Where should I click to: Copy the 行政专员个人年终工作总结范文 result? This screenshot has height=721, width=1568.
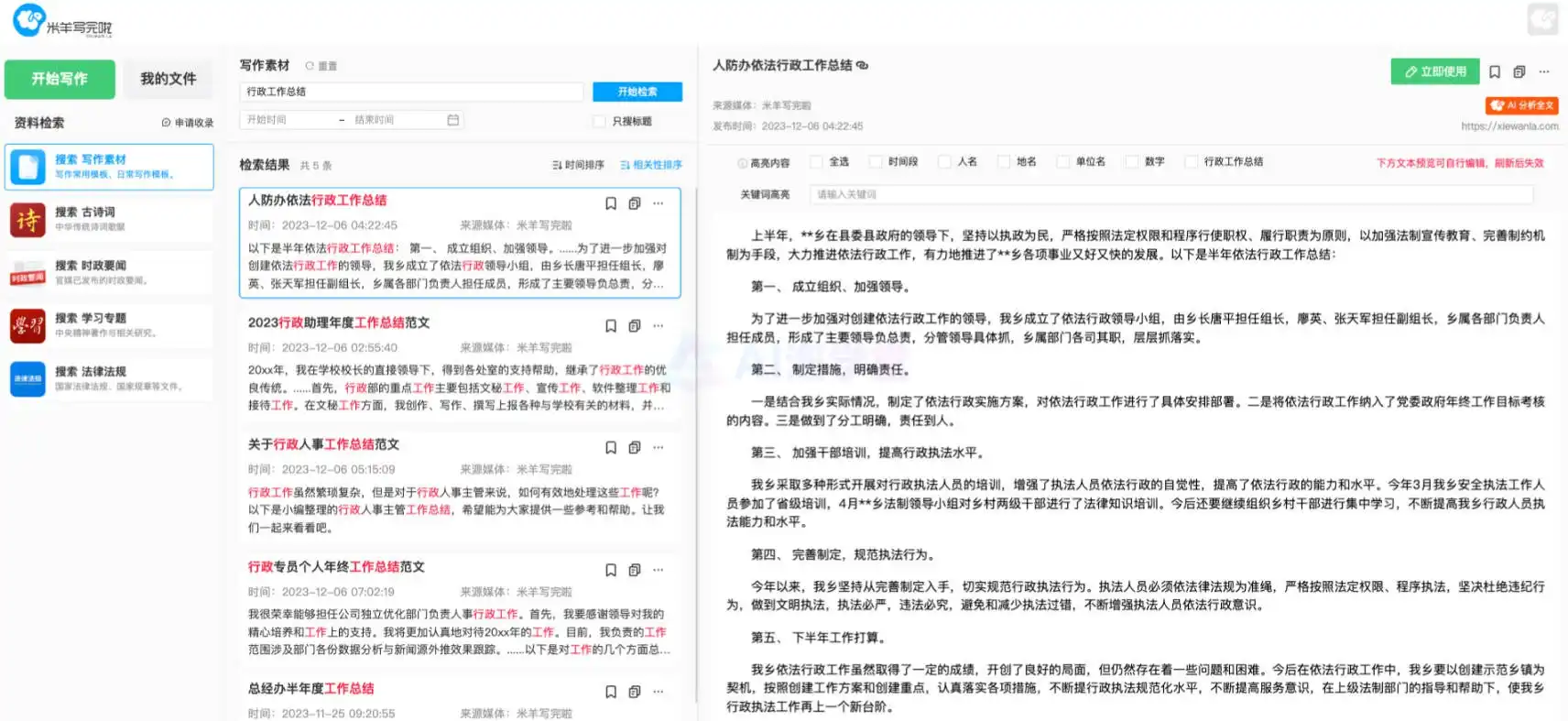point(635,570)
